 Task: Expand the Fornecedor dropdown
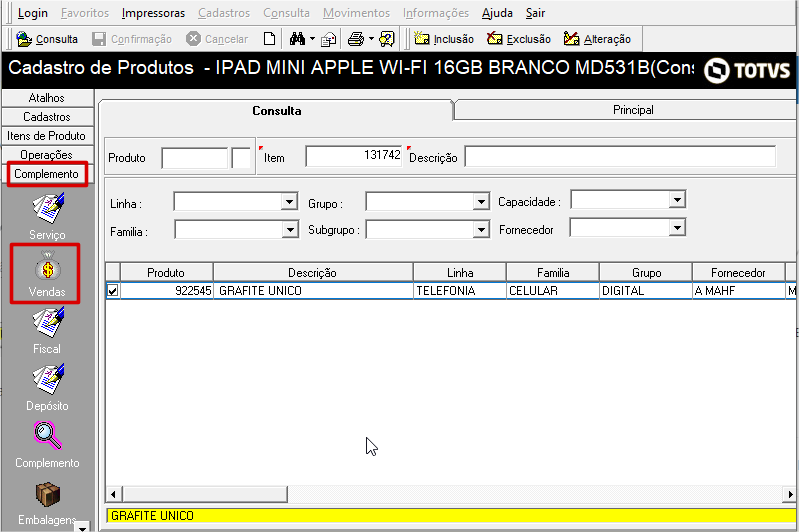click(x=677, y=228)
